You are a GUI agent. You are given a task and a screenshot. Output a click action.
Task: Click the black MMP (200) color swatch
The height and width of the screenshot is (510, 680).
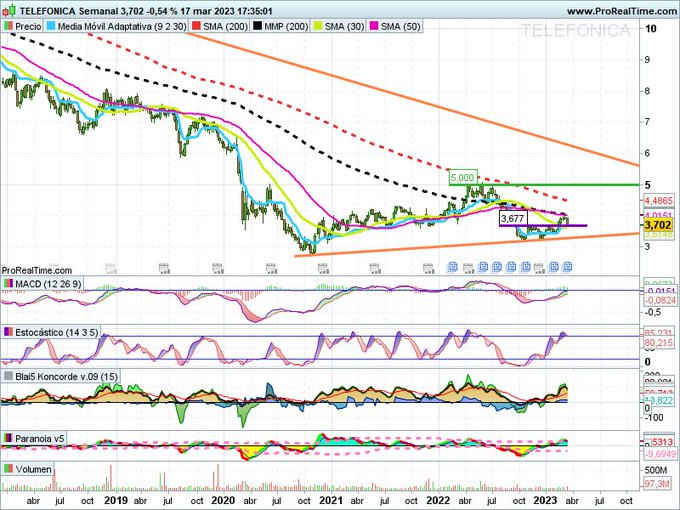pyautogui.click(x=257, y=26)
